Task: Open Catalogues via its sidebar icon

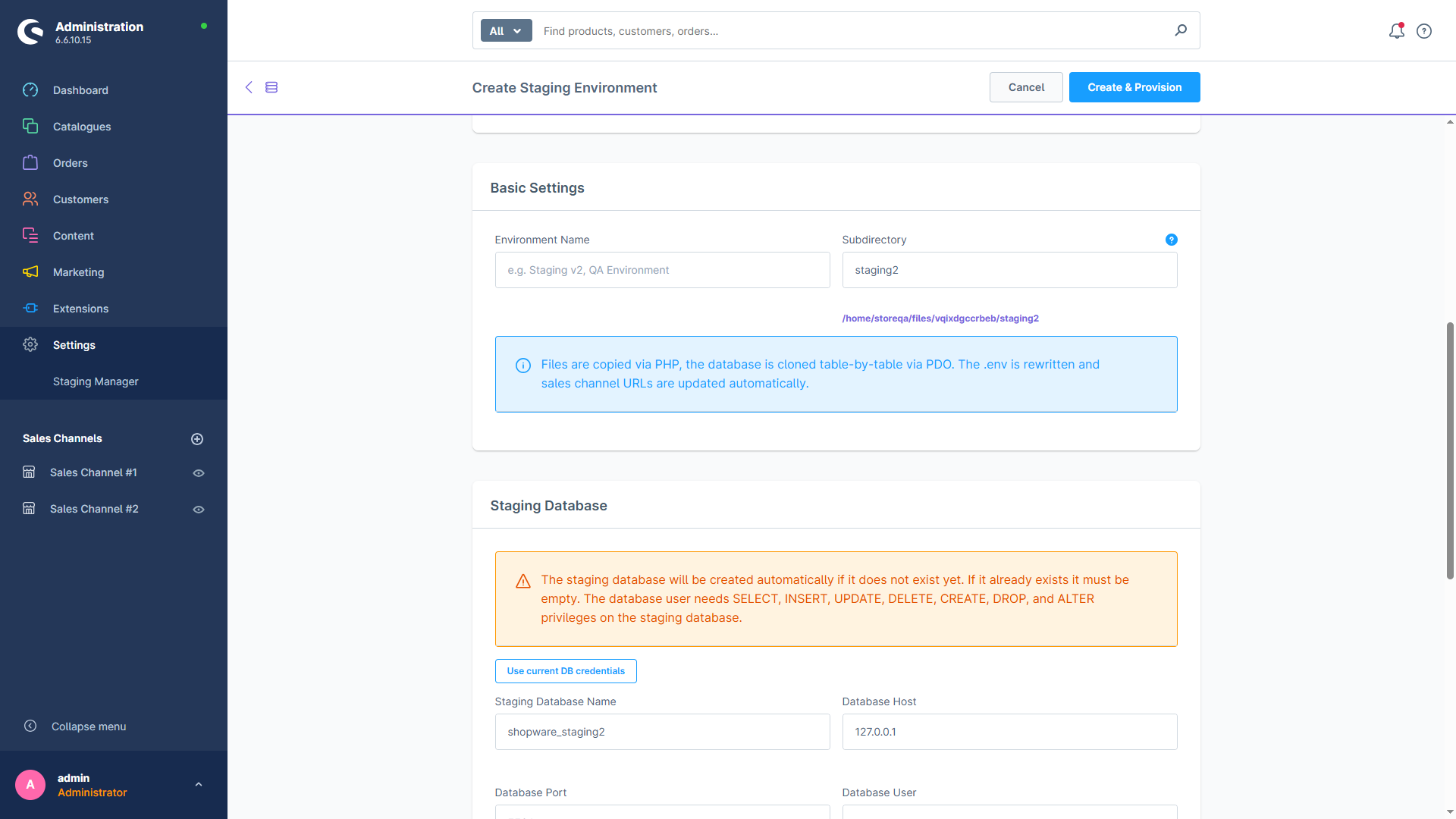Action: click(x=30, y=127)
